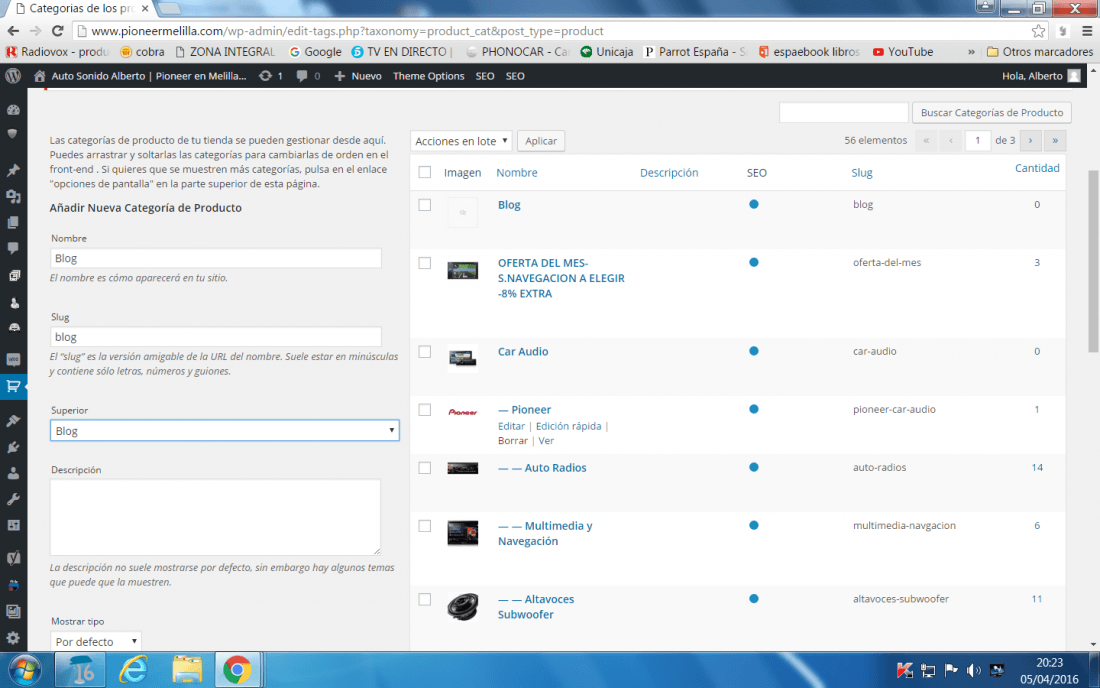This screenshot has width=1100, height=688.
Task: Open the Products cart sidebar icon
Action: tap(13, 386)
